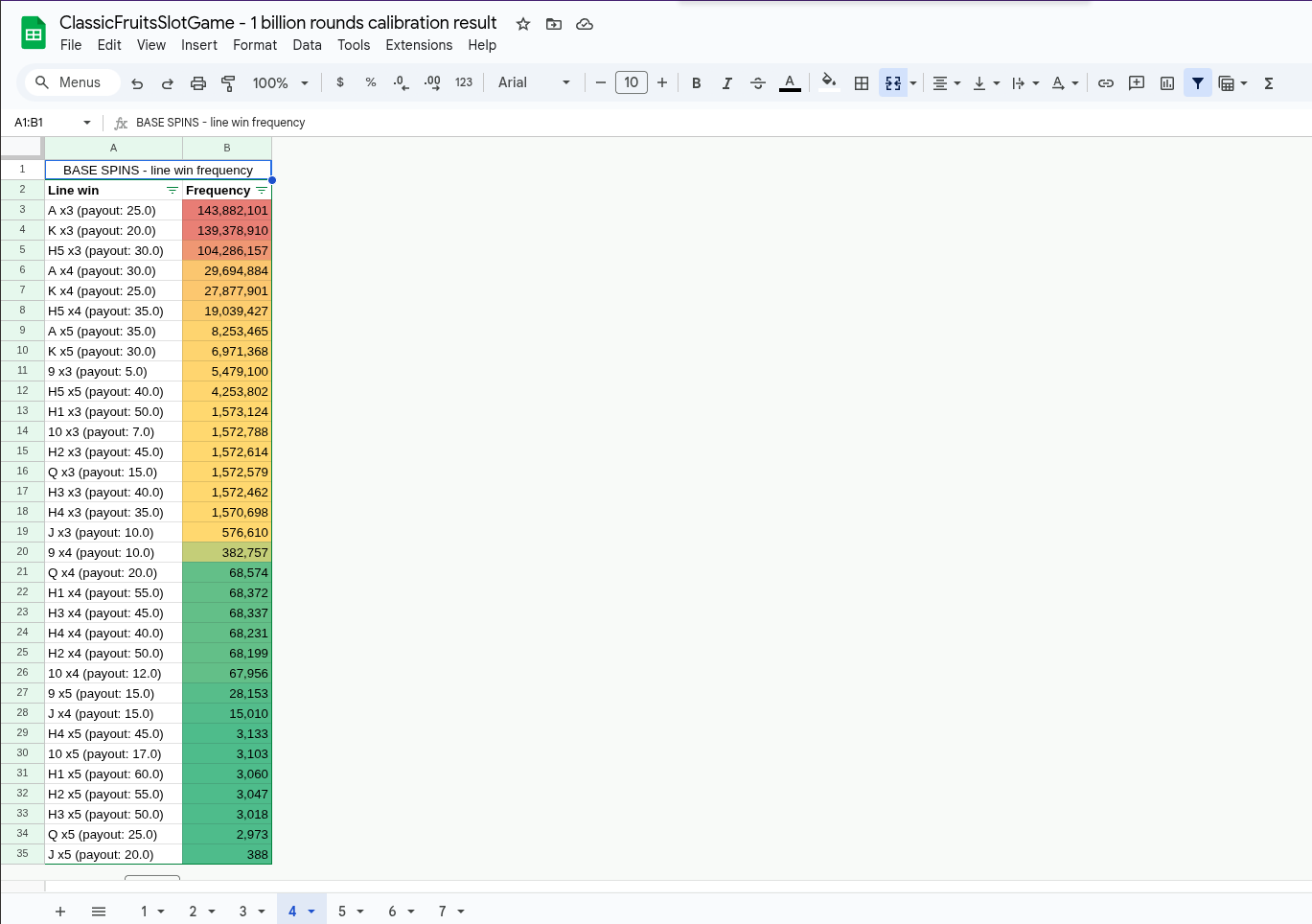Screen dimensions: 1312x924
Task: Open Line win column filter
Action: pyautogui.click(x=173, y=191)
